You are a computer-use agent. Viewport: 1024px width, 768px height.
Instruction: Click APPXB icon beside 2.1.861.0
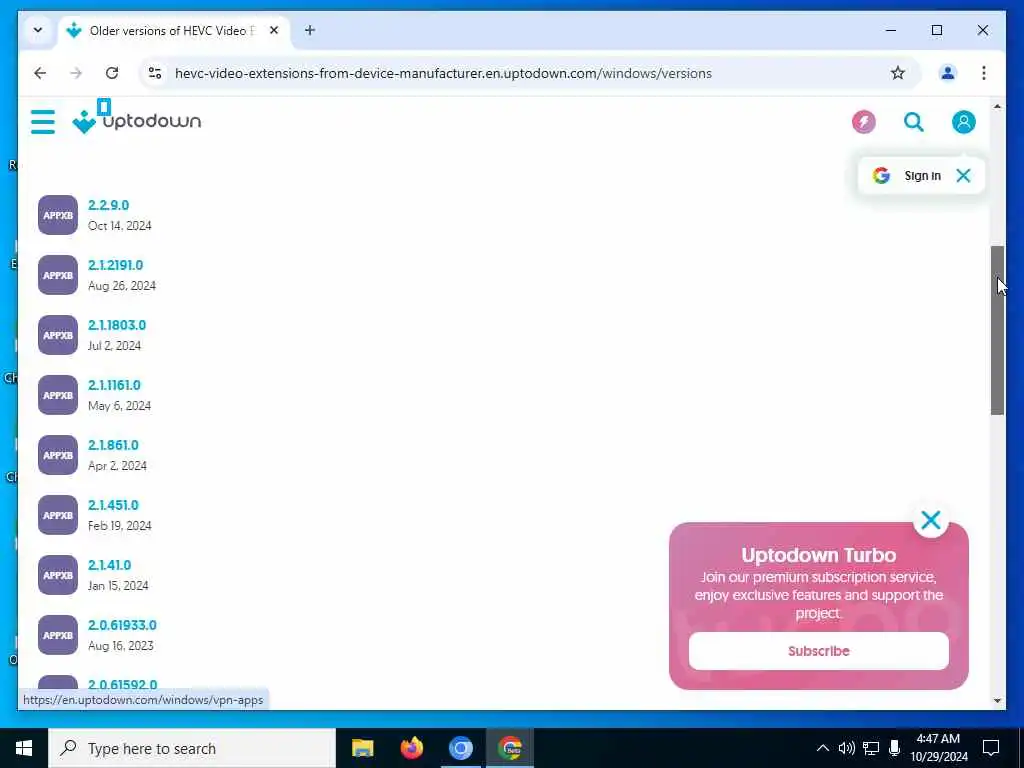tap(57, 455)
